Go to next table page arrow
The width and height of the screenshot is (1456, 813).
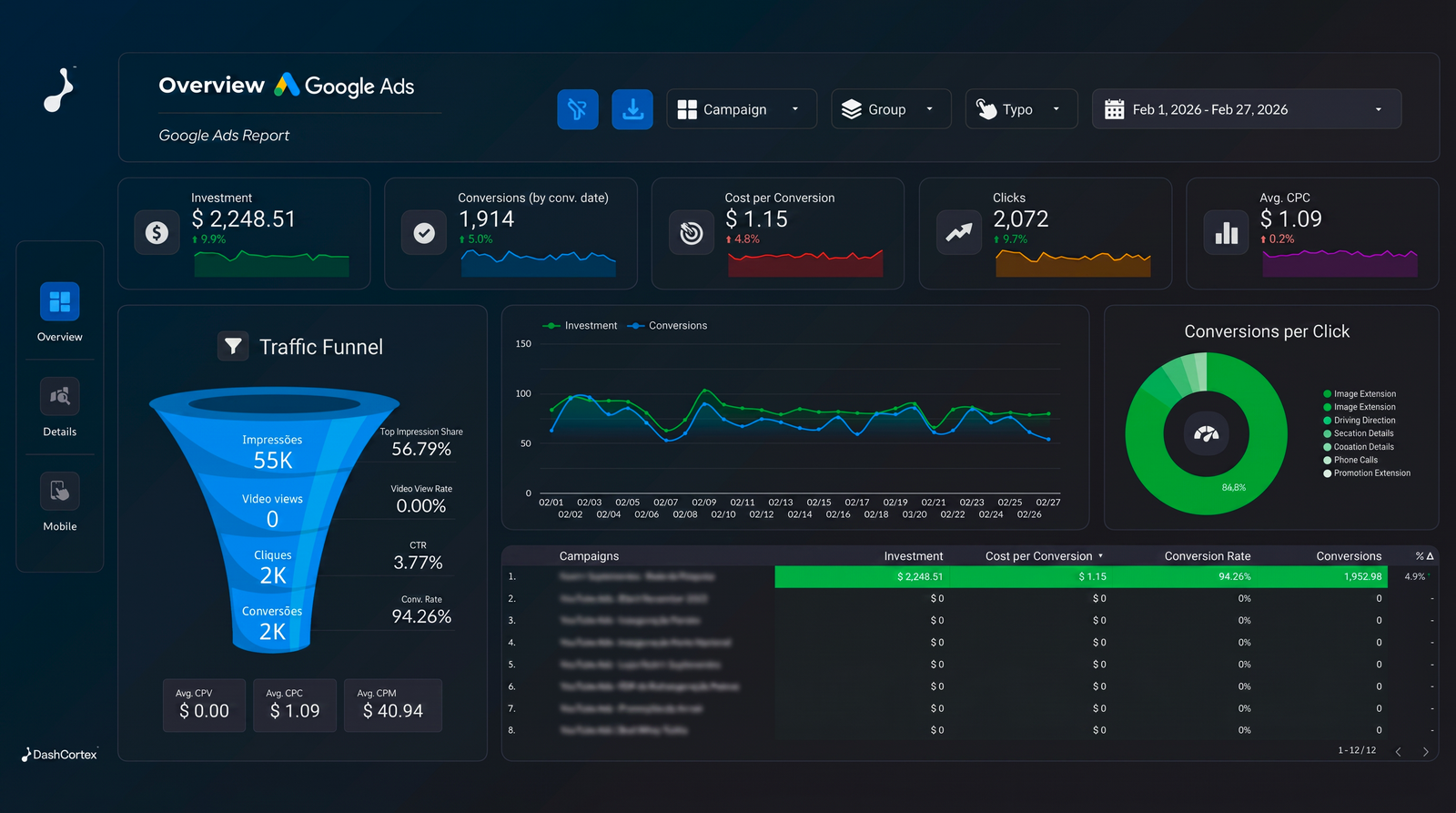[1425, 751]
